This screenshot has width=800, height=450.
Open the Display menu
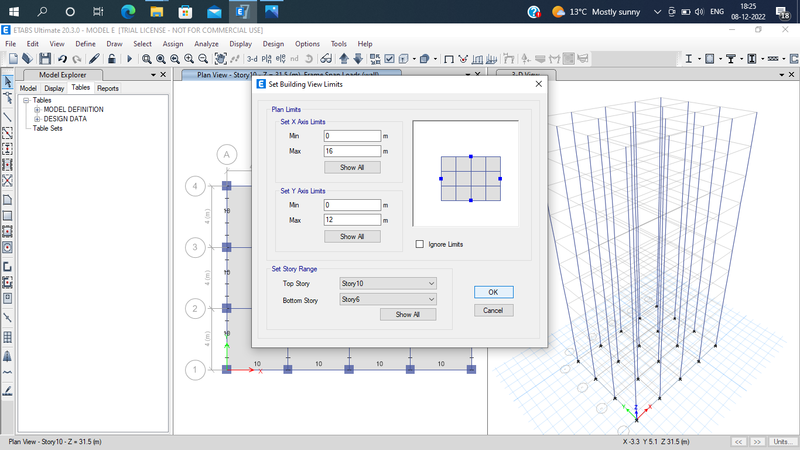(x=240, y=44)
